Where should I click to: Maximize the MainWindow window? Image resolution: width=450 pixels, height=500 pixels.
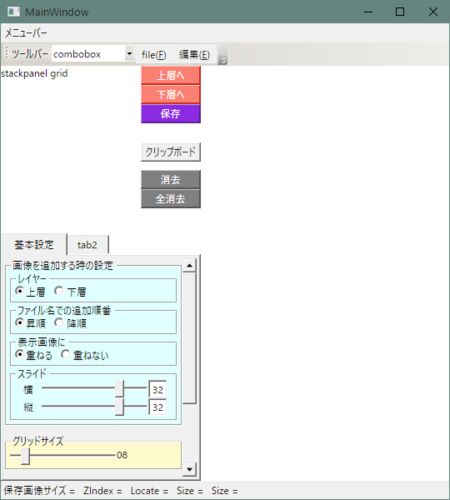point(400,12)
